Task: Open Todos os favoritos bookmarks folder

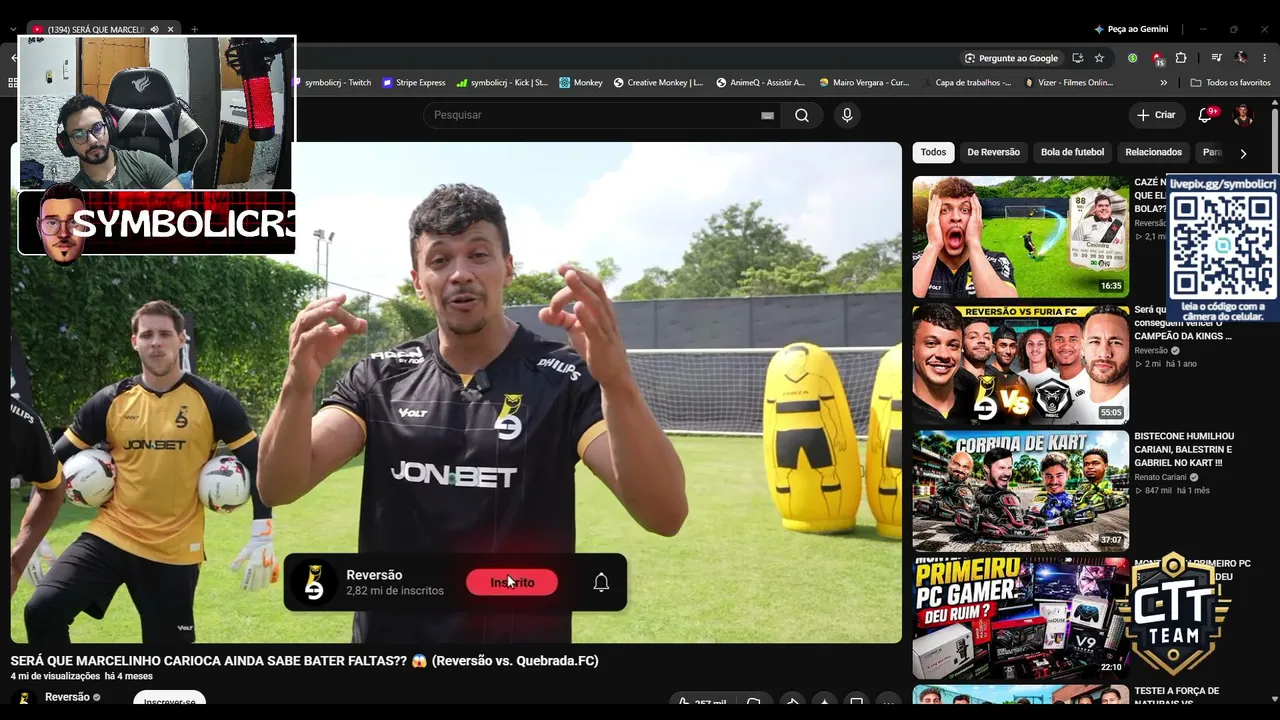Action: [x=1230, y=83]
